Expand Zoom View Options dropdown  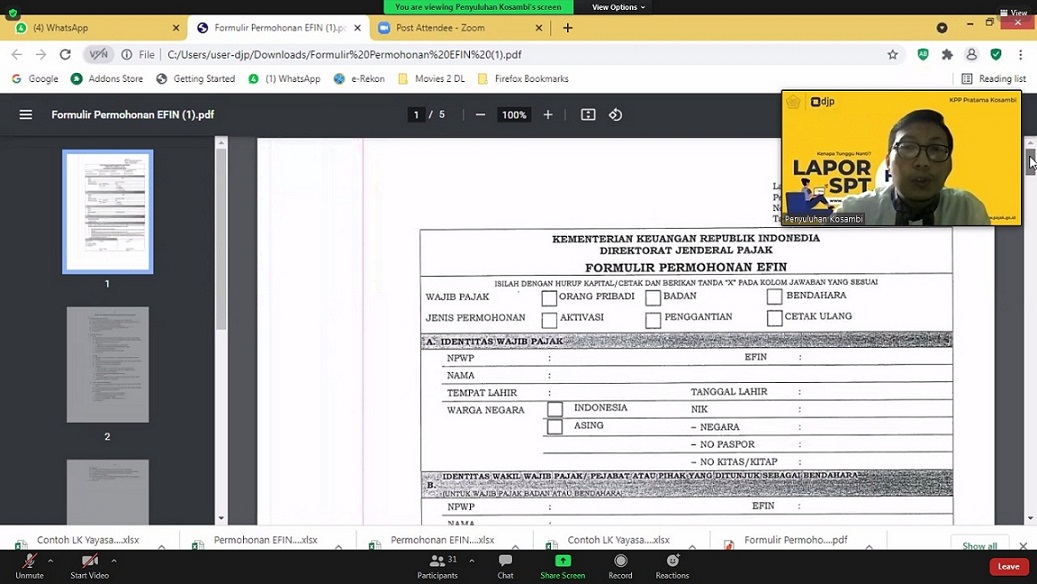coord(618,7)
